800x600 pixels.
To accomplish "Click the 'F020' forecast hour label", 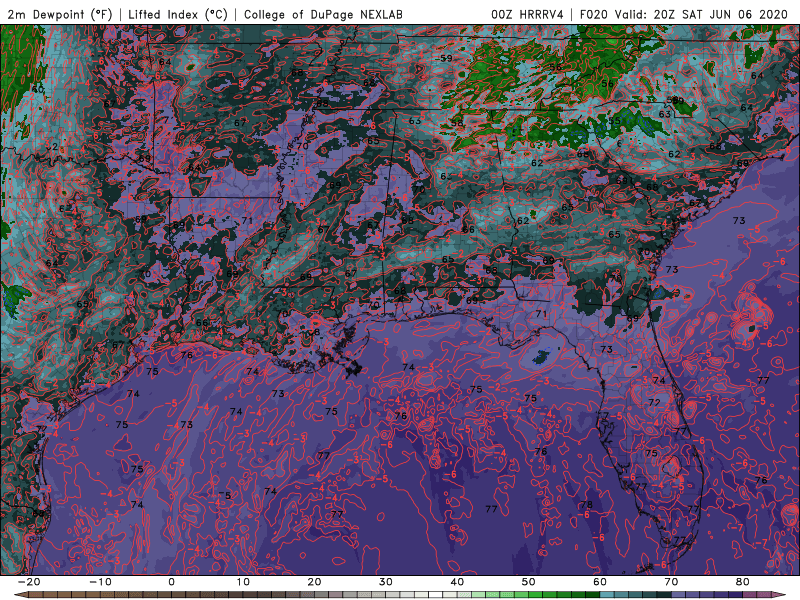I will [593, 14].
